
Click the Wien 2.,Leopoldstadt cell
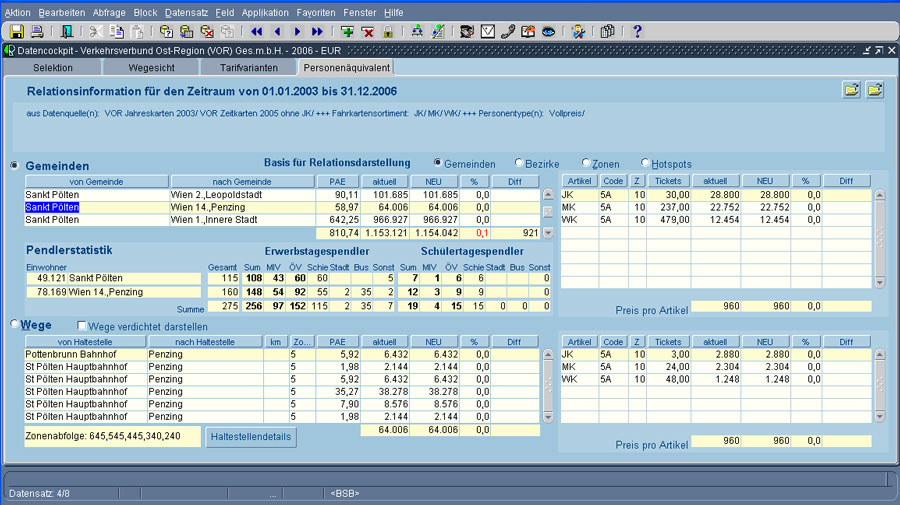242,195
